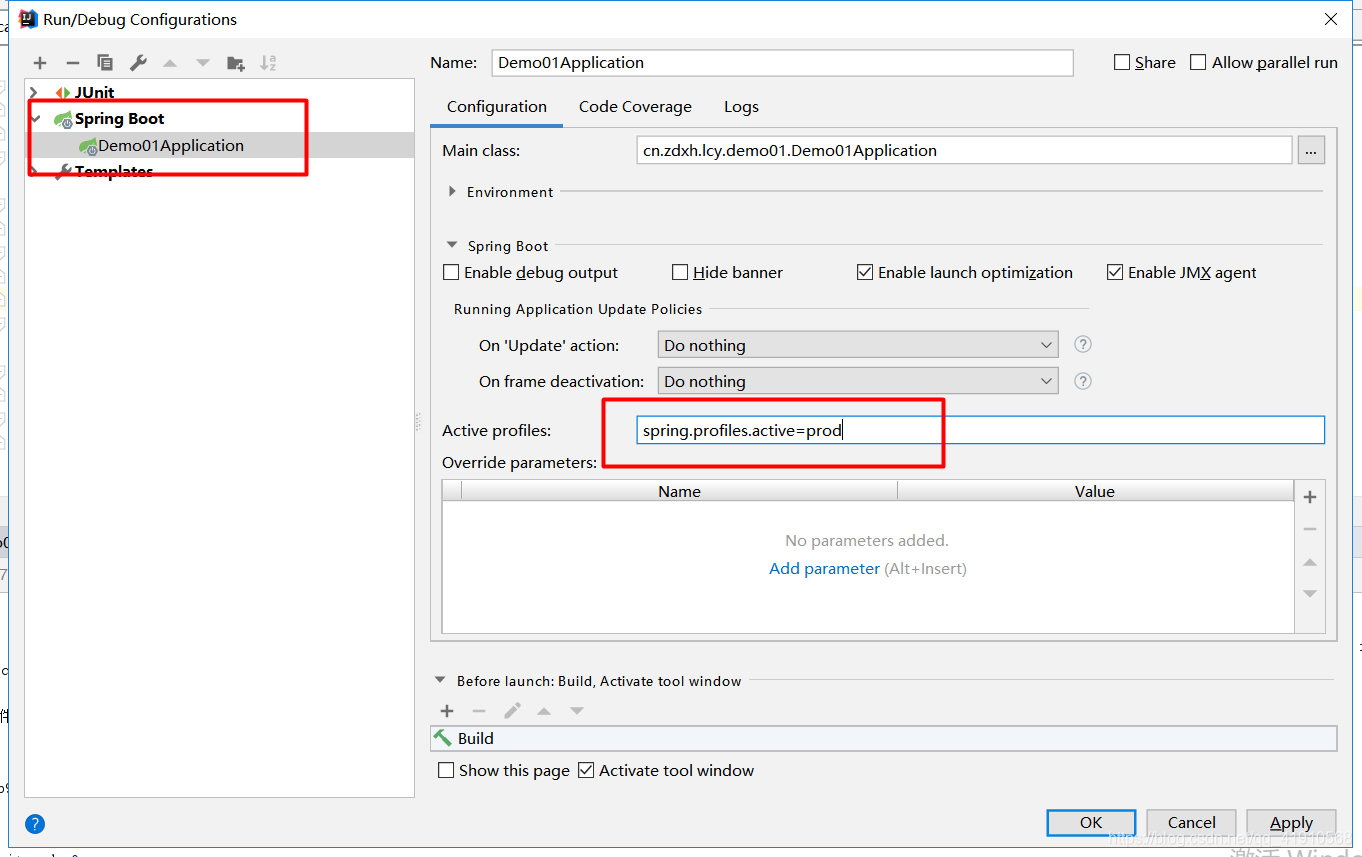Check the Hide banner option
Image resolution: width=1362 pixels, height=857 pixels.
click(x=680, y=272)
